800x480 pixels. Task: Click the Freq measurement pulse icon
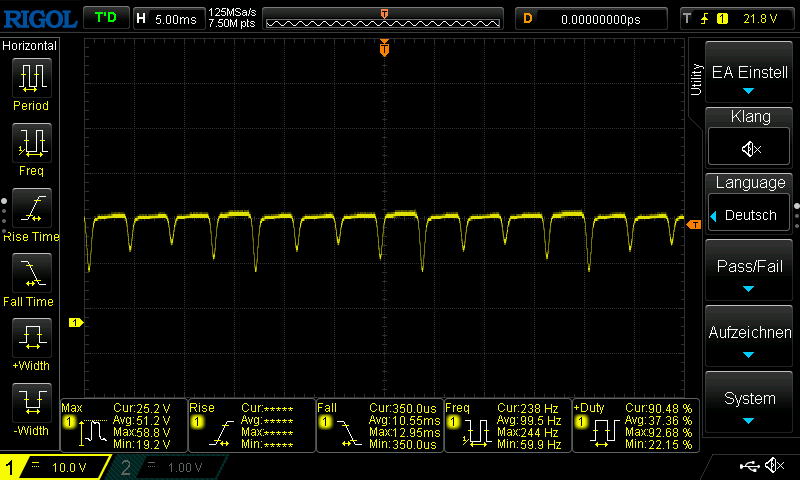tap(477, 433)
